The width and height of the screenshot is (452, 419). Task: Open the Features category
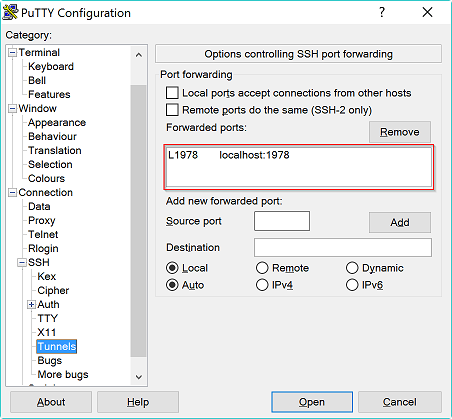(x=49, y=94)
